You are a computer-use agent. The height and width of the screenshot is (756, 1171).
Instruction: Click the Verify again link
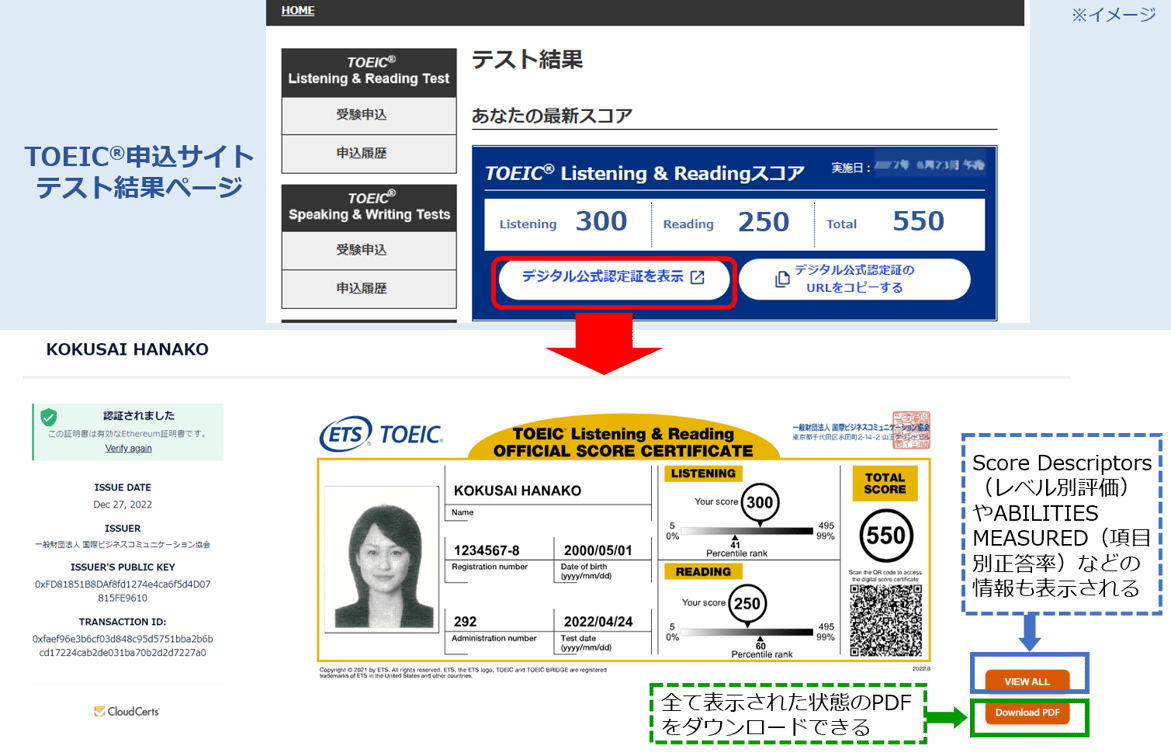(127, 448)
